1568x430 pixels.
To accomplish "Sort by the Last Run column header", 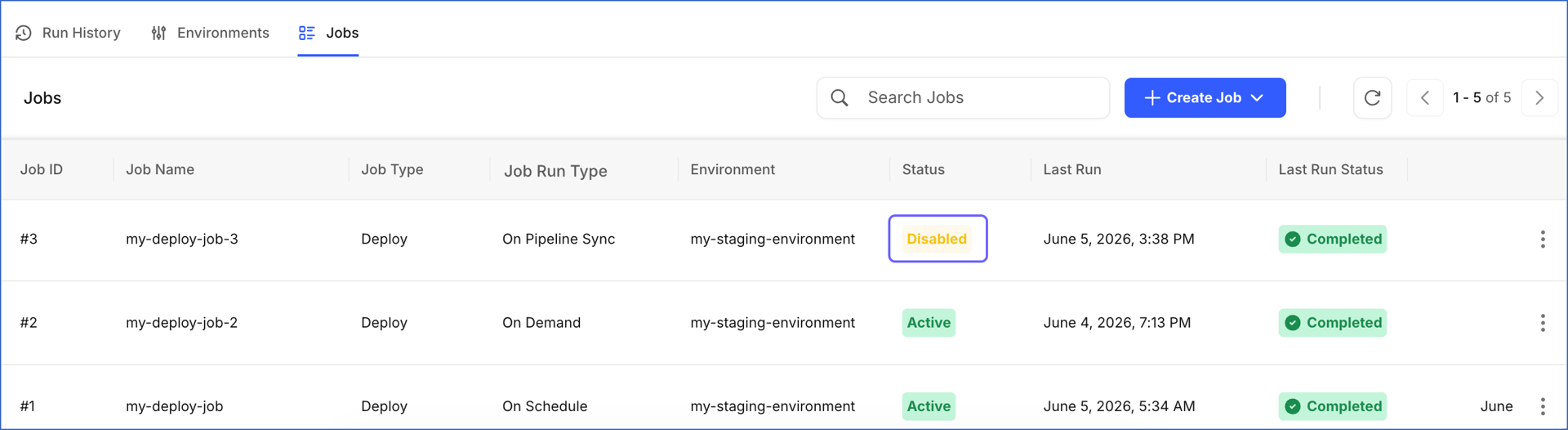I will click(x=1072, y=169).
